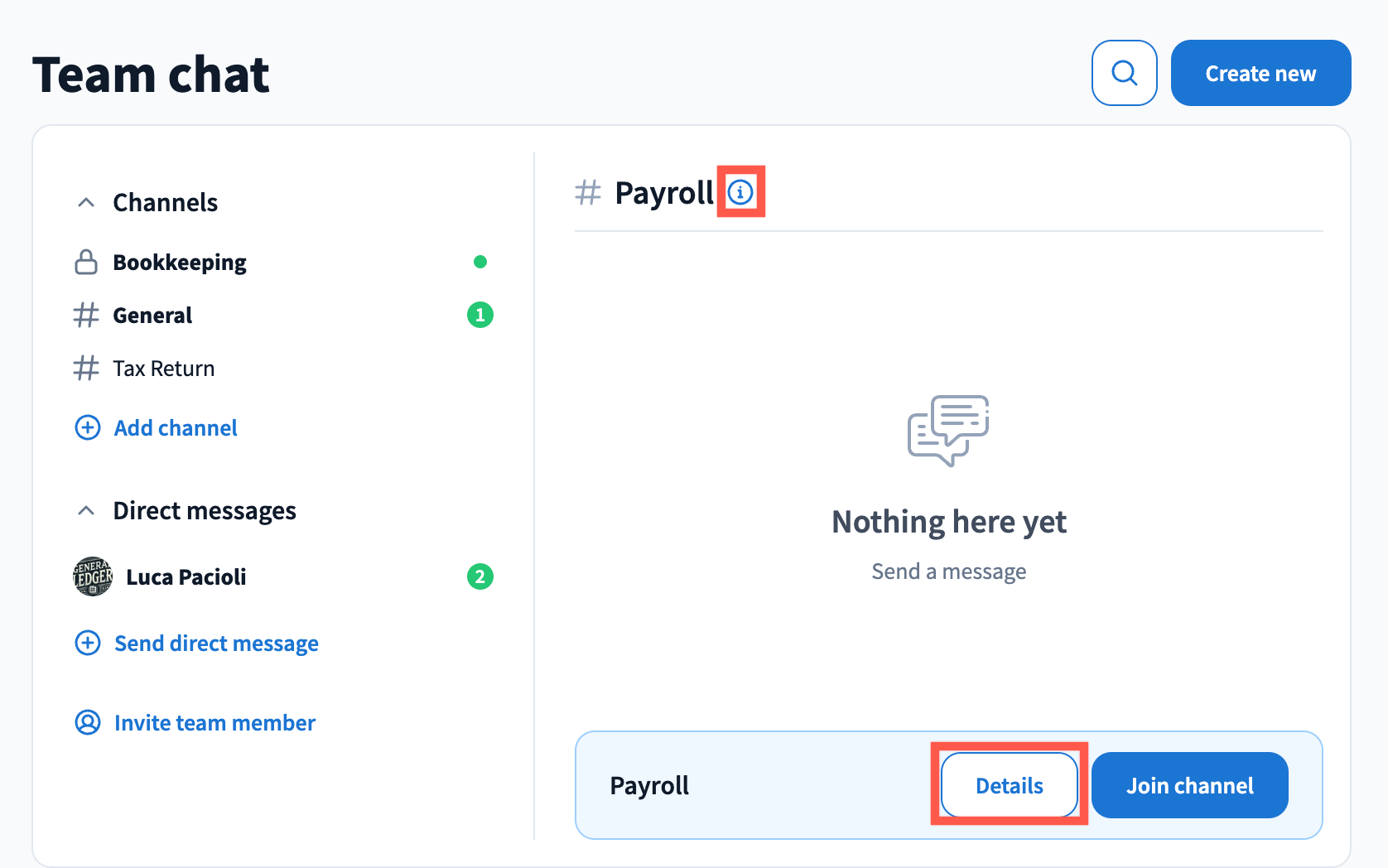Switch to the General channel
1388x868 pixels.
152,315
